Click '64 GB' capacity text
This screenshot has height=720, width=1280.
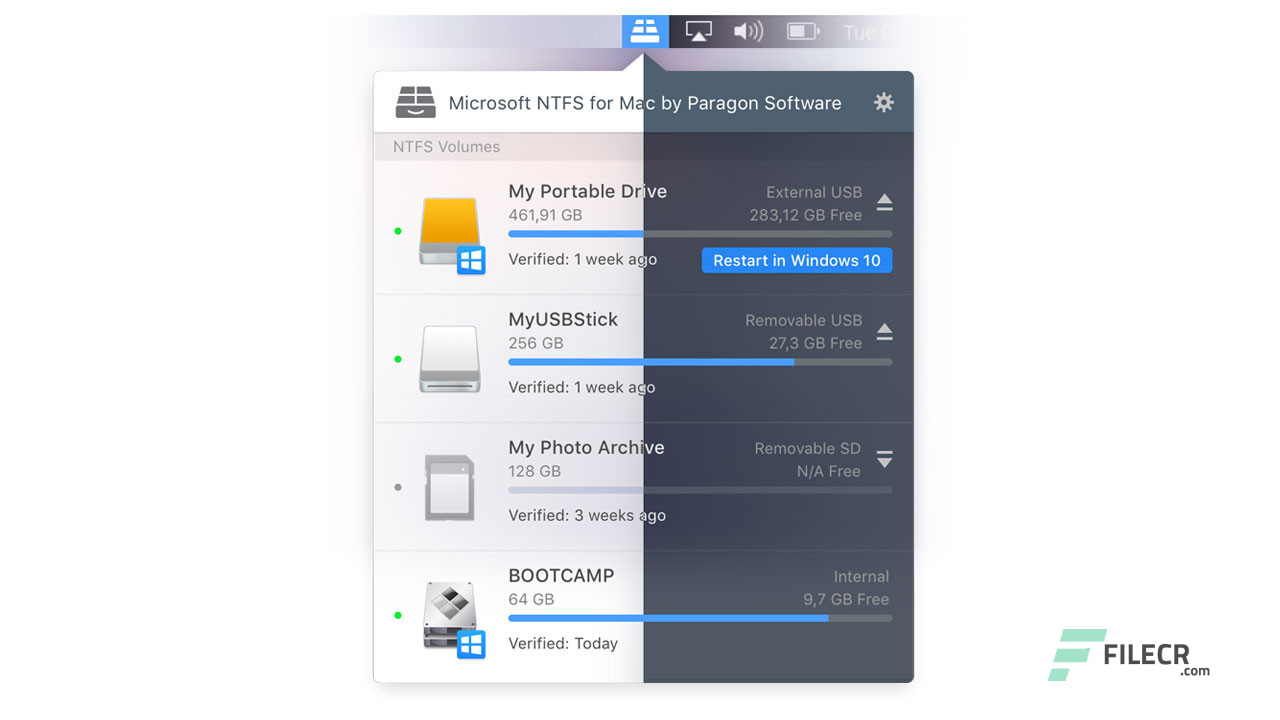coord(531,599)
